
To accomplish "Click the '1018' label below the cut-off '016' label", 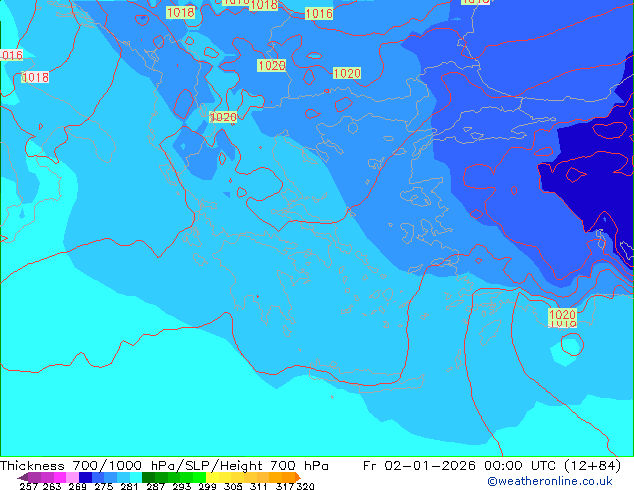I will [x=35, y=77].
